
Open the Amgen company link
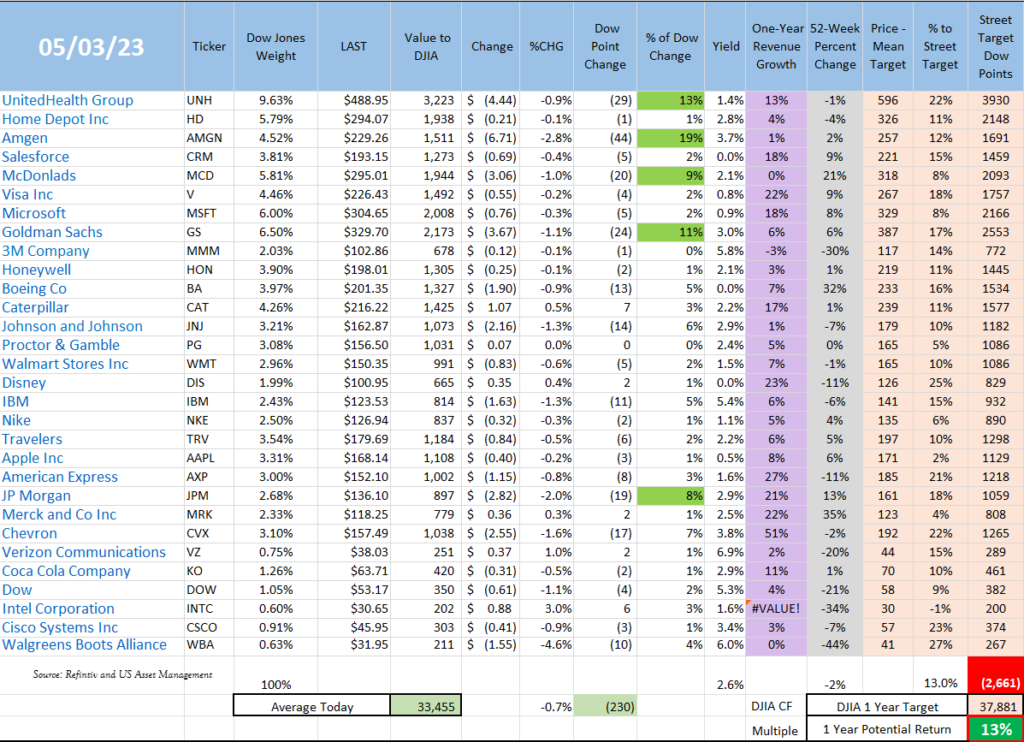pos(25,138)
